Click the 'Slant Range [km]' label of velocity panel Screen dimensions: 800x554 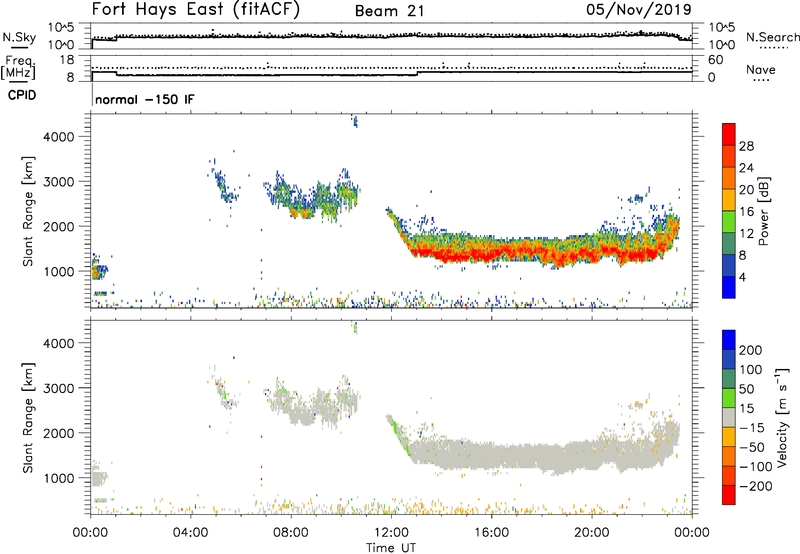(x=28, y=417)
